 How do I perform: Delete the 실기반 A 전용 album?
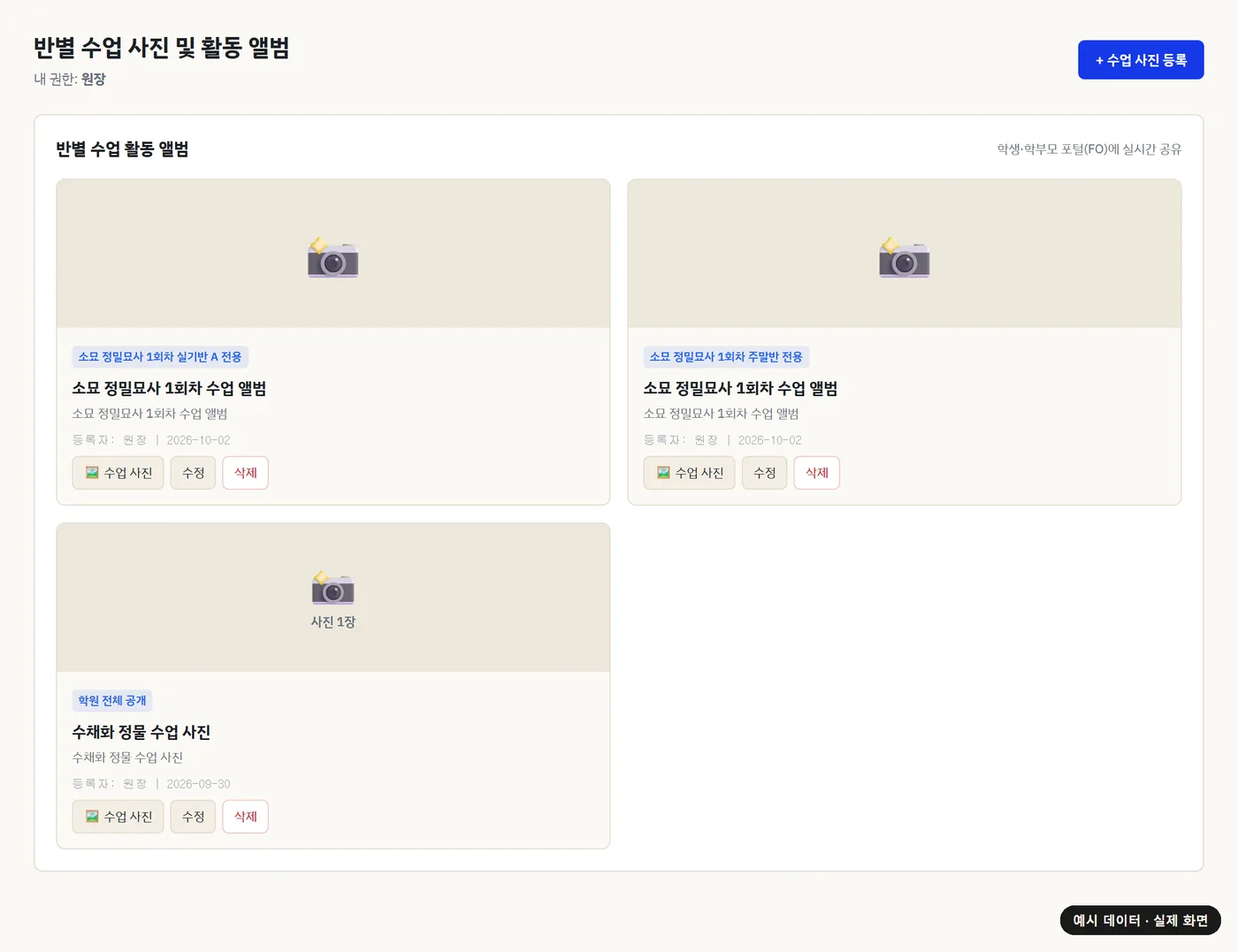point(245,473)
